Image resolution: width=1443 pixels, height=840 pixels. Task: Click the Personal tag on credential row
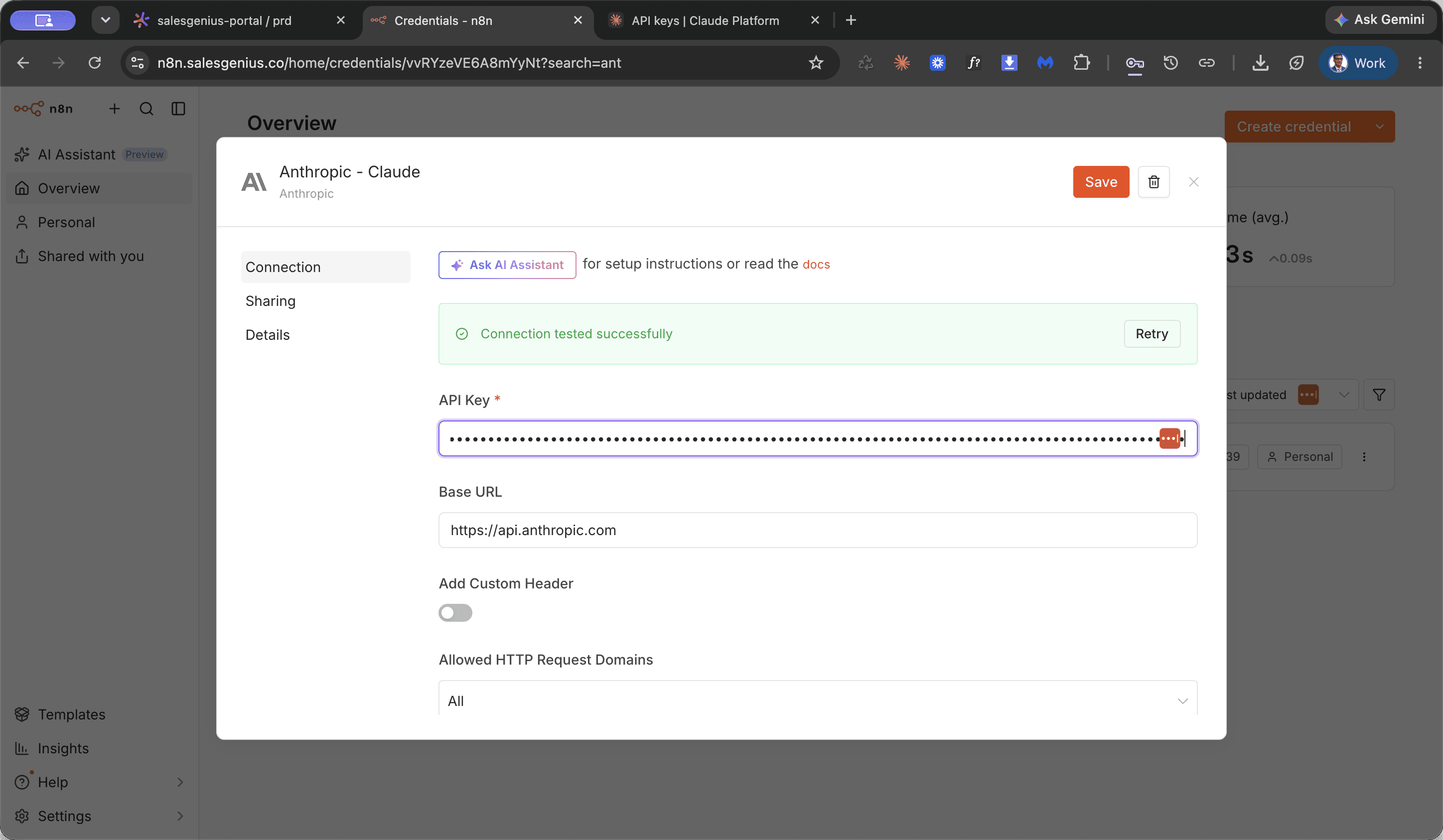1300,456
